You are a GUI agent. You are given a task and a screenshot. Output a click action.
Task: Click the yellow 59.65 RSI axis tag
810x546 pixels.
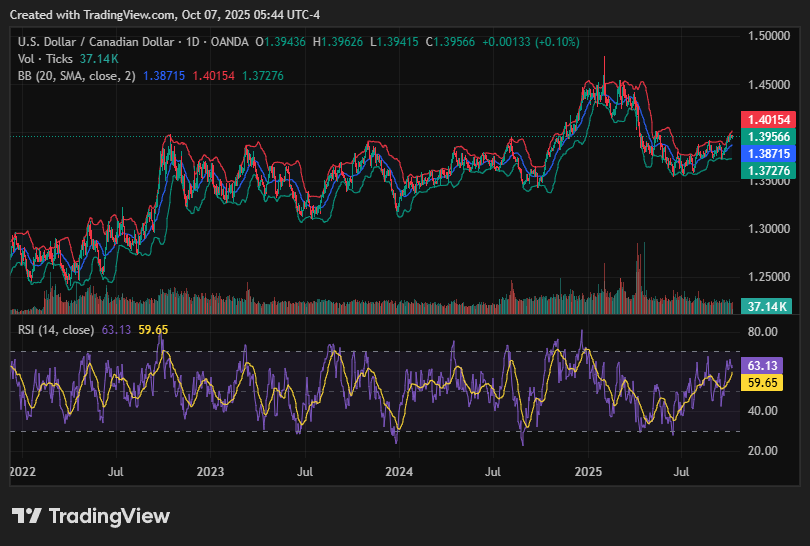(x=765, y=383)
